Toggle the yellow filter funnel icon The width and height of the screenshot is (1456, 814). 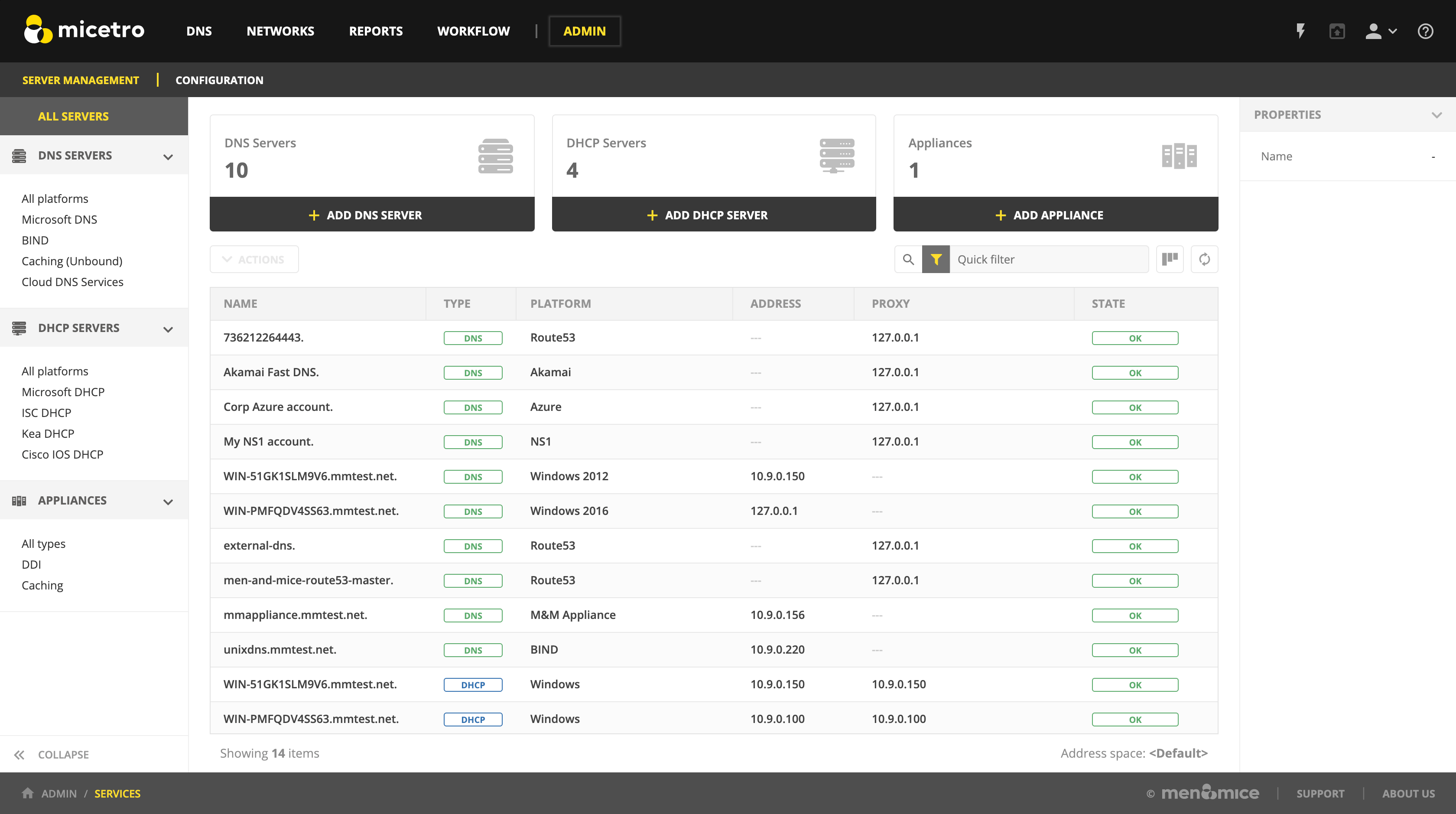point(936,260)
